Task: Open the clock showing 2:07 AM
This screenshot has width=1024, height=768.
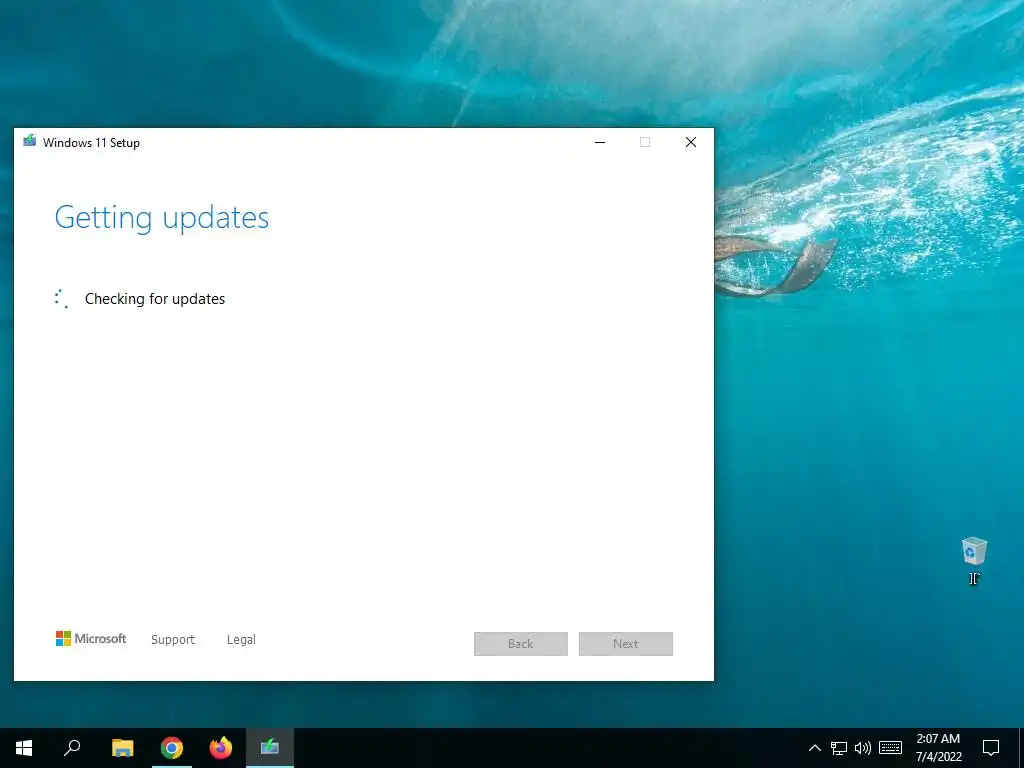Action: 938,748
